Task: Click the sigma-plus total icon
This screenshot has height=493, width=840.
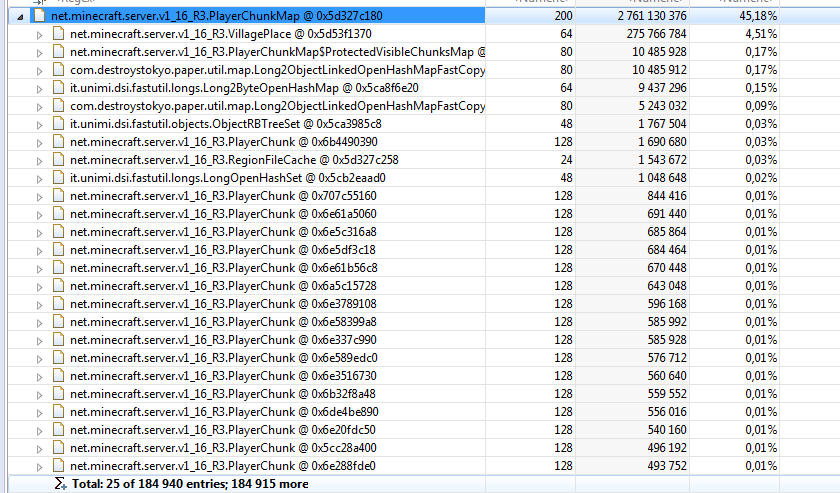Action: 61,484
